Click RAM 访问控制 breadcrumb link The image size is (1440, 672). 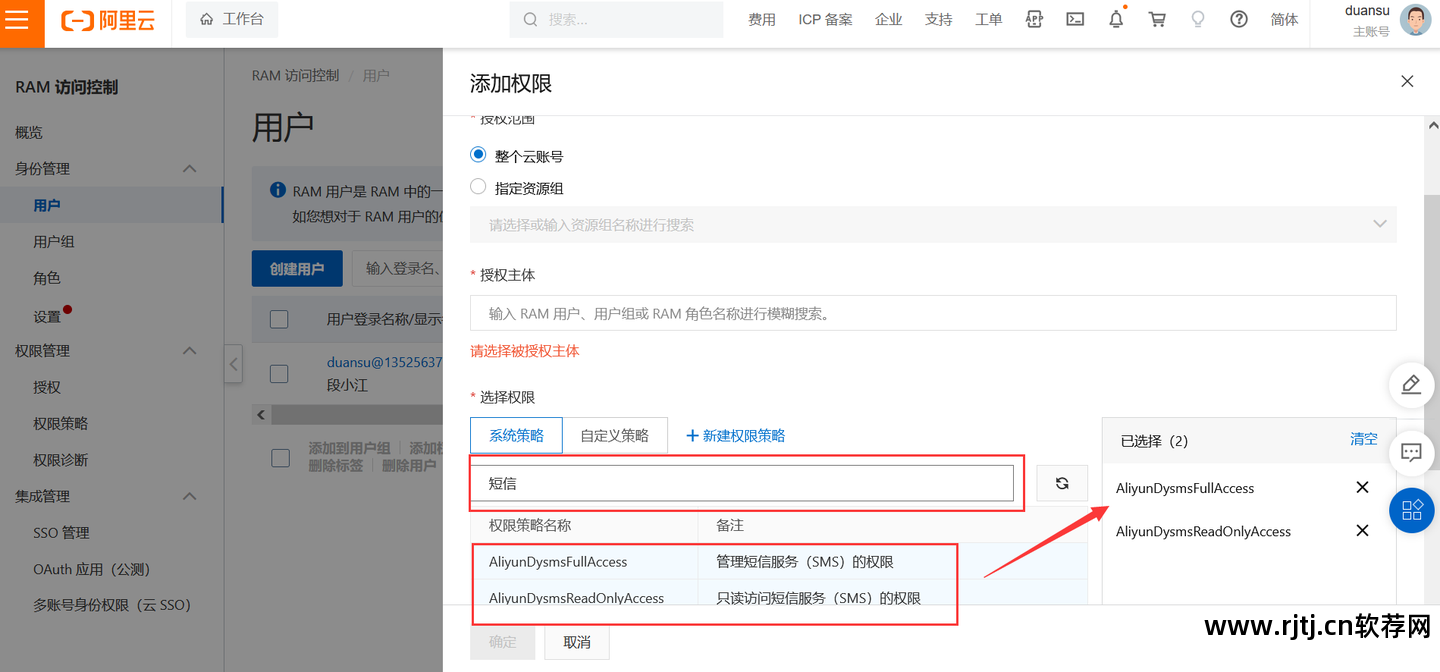(x=295, y=75)
